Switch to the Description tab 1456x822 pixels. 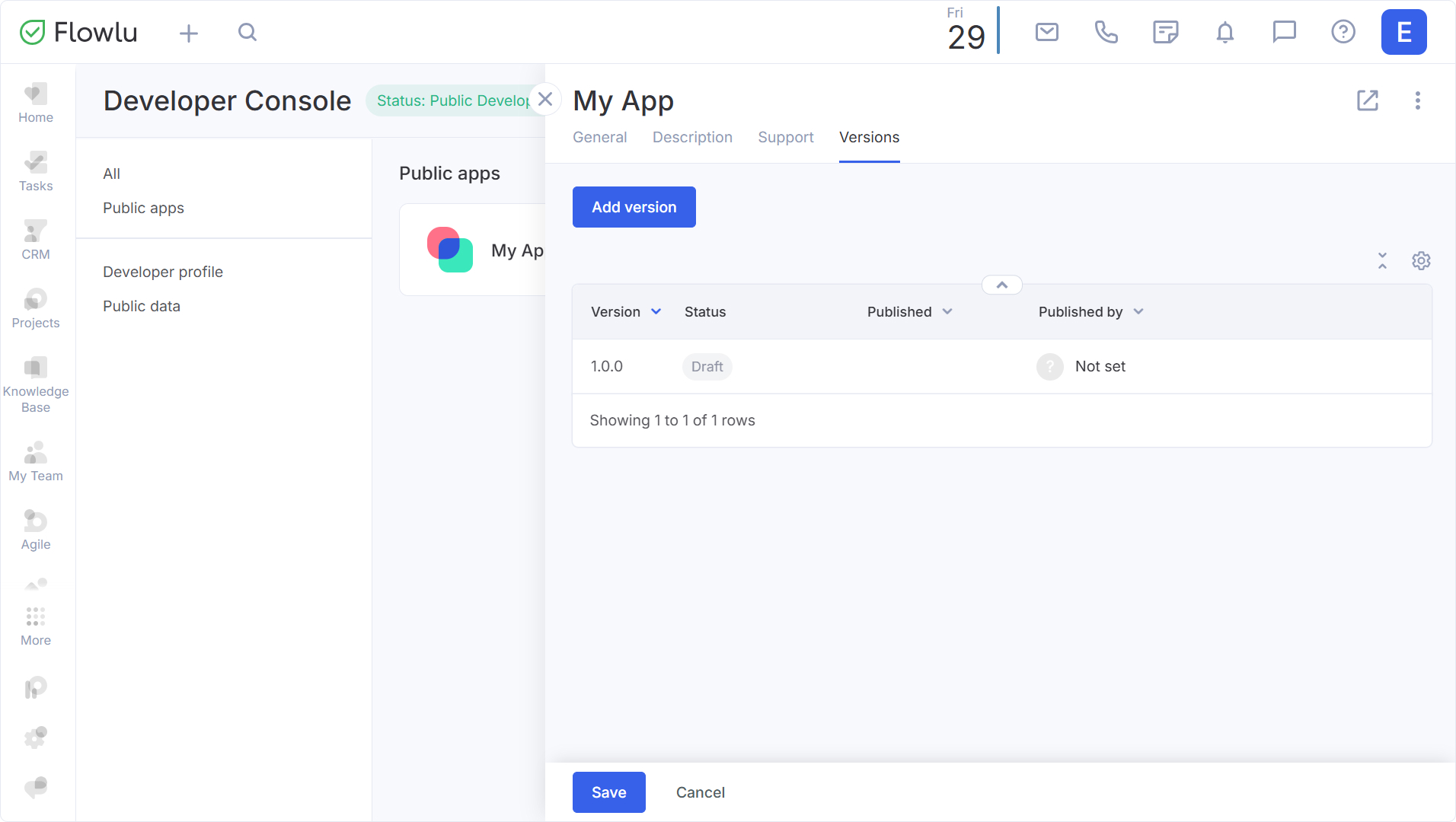coord(692,137)
